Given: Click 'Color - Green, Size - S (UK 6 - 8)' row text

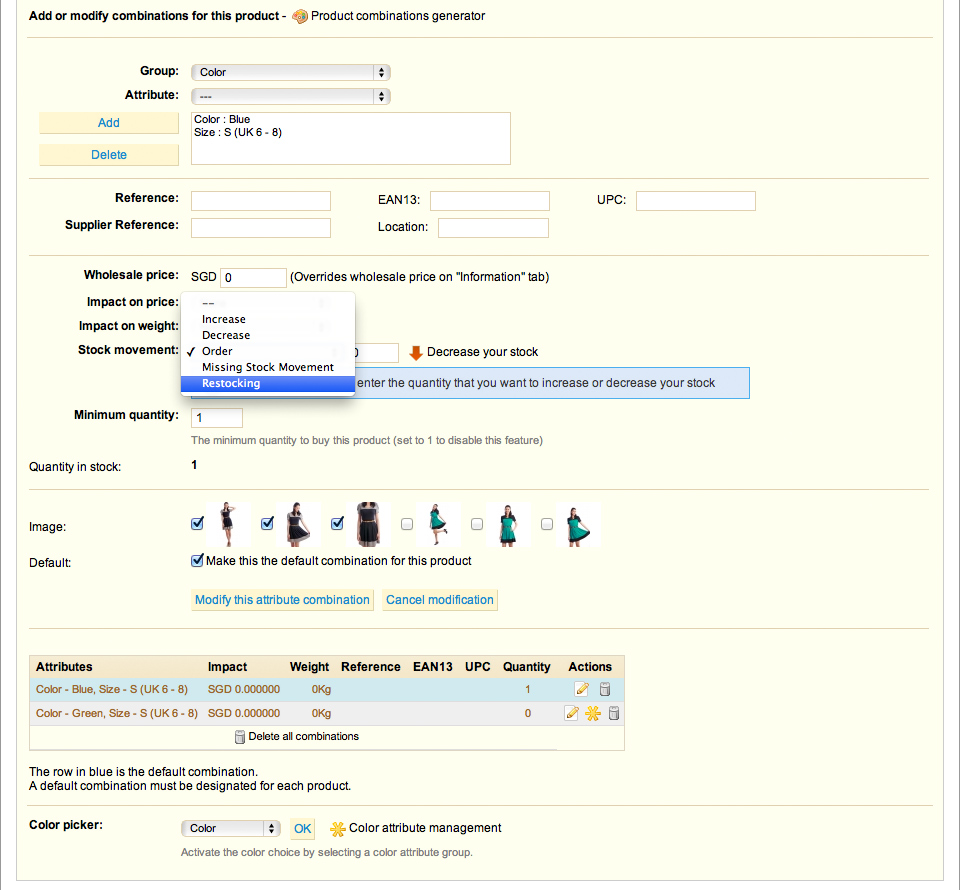Looking at the screenshot, I should click(116, 713).
